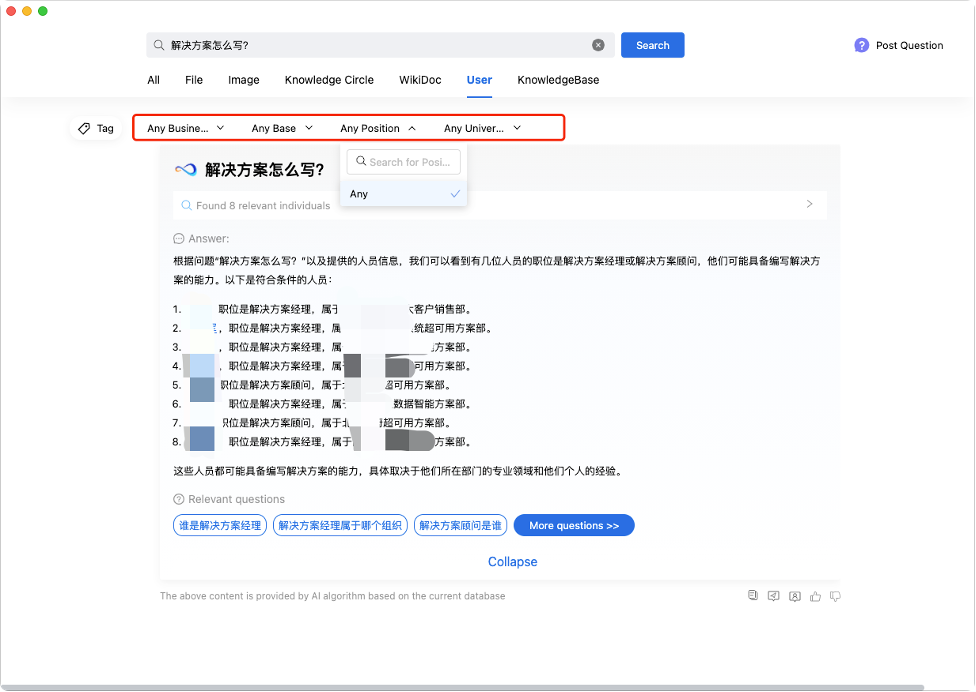Switch to the WikiDoc tab
Image resolution: width=976 pixels, height=692 pixels.
(x=420, y=80)
